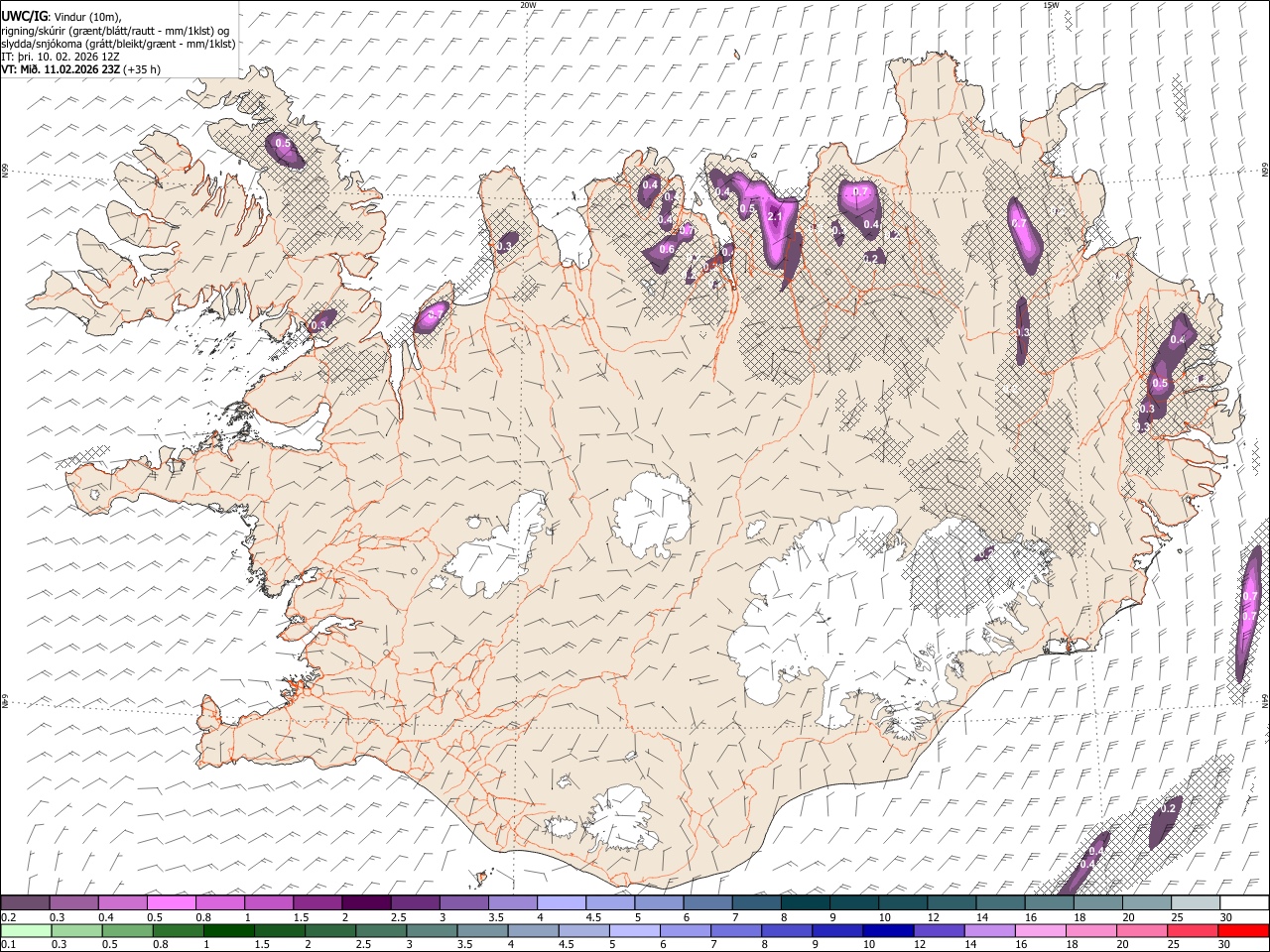Image resolution: width=1270 pixels, height=952 pixels.
Task: Select the pale green rain-scale swatch at 0.1
Action: click(26, 930)
